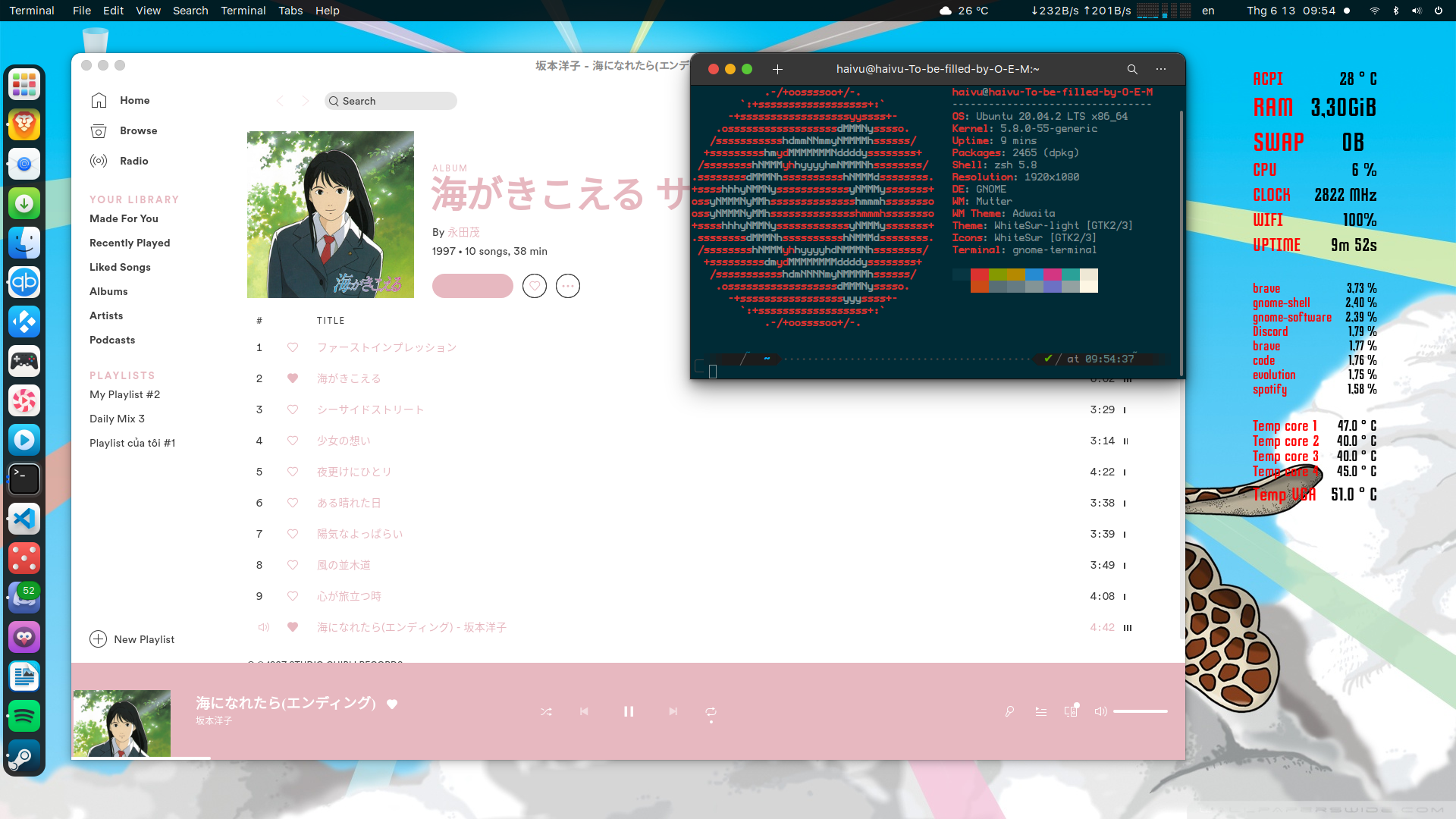Screen dimensions: 1456x819
Task: Unlike the now-playing song in player bar
Action: pos(392,704)
